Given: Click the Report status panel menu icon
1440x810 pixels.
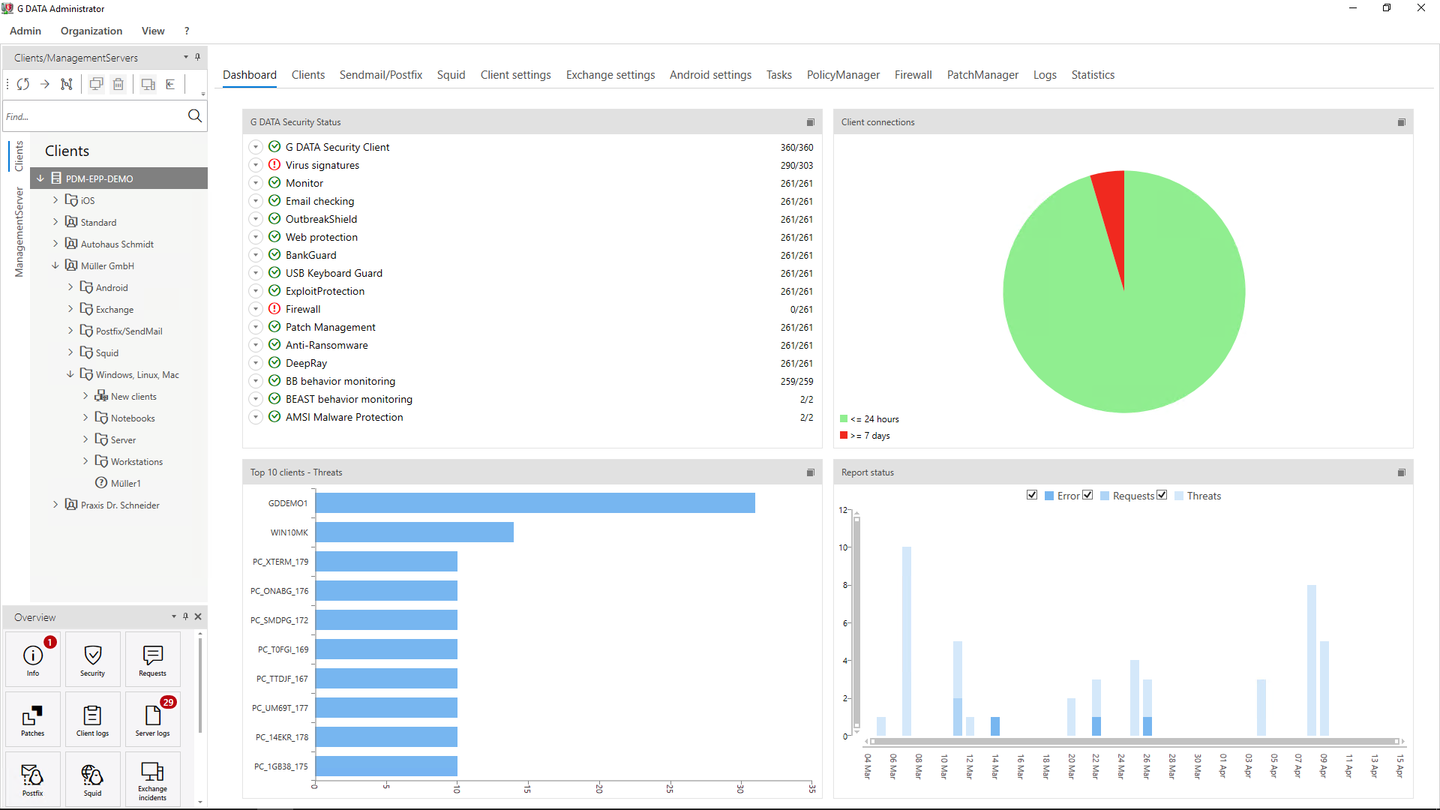Looking at the screenshot, I should pyautogui.click(x=1401, y=472).
